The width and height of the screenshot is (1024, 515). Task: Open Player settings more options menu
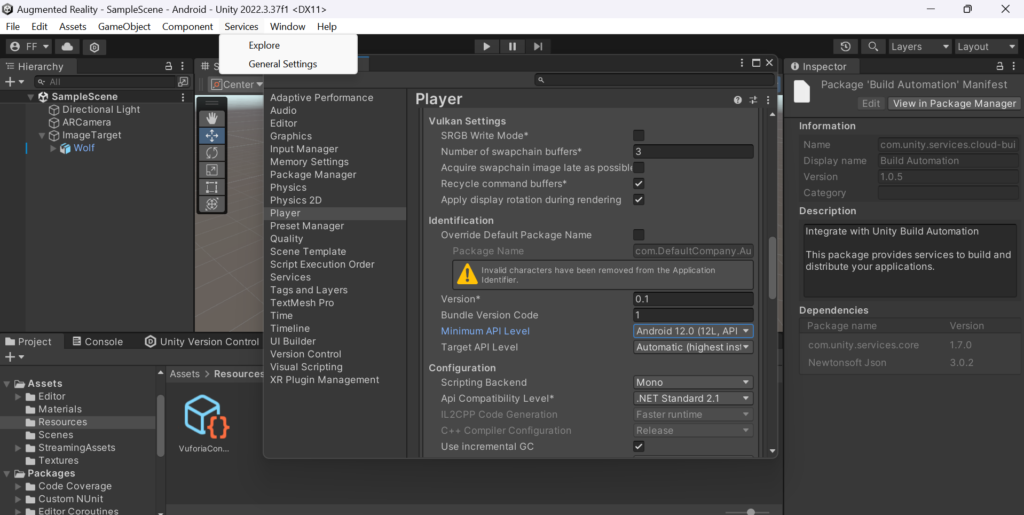(x=768, y=100)
